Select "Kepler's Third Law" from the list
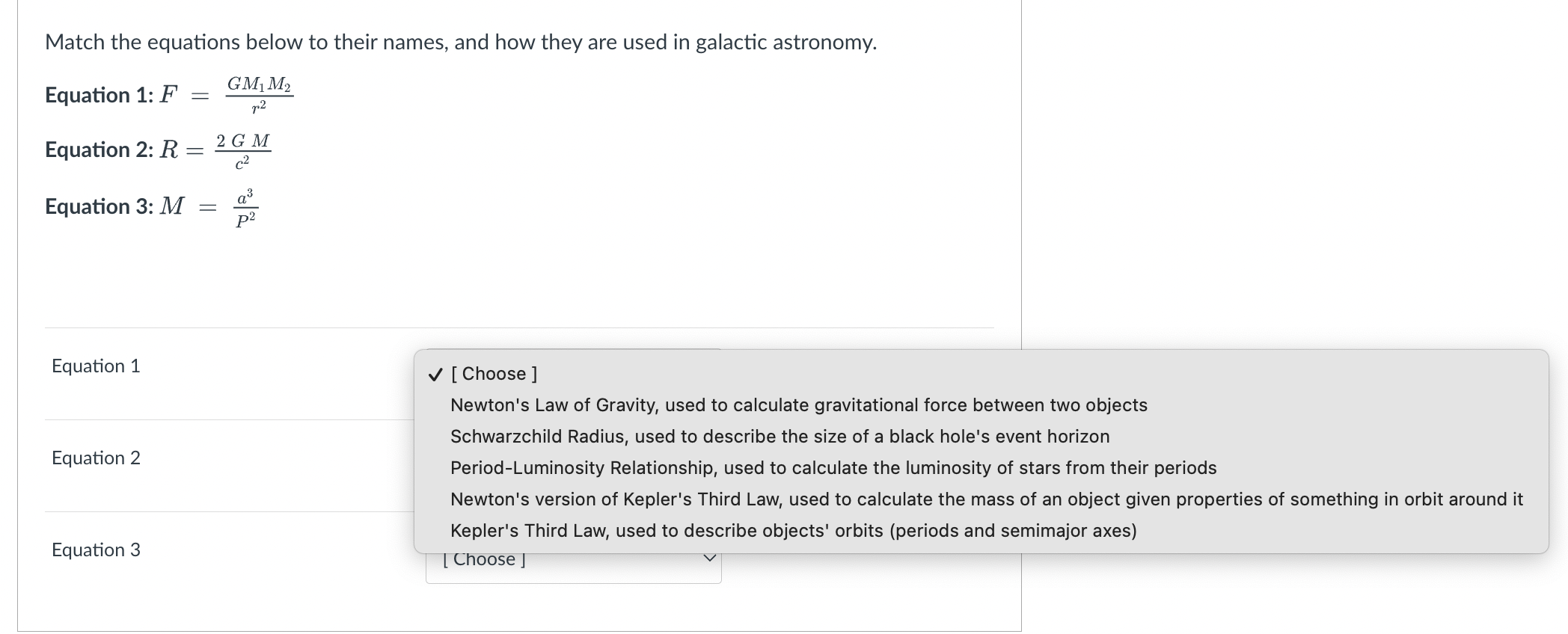1568x634 pixels. coord(793,530)
